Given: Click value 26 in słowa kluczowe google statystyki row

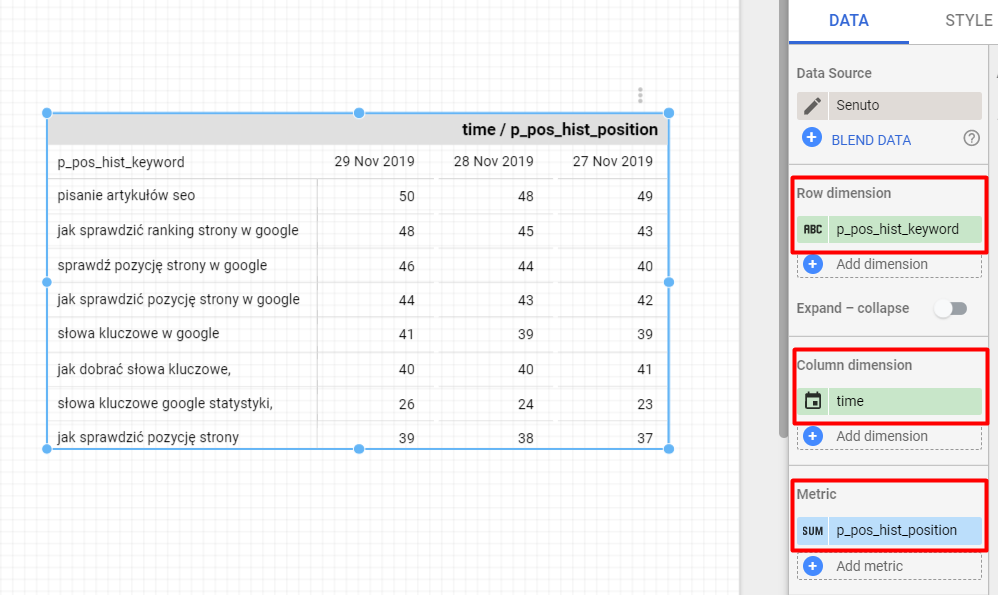Looking at the screenshot, I should tap(407, 404).
